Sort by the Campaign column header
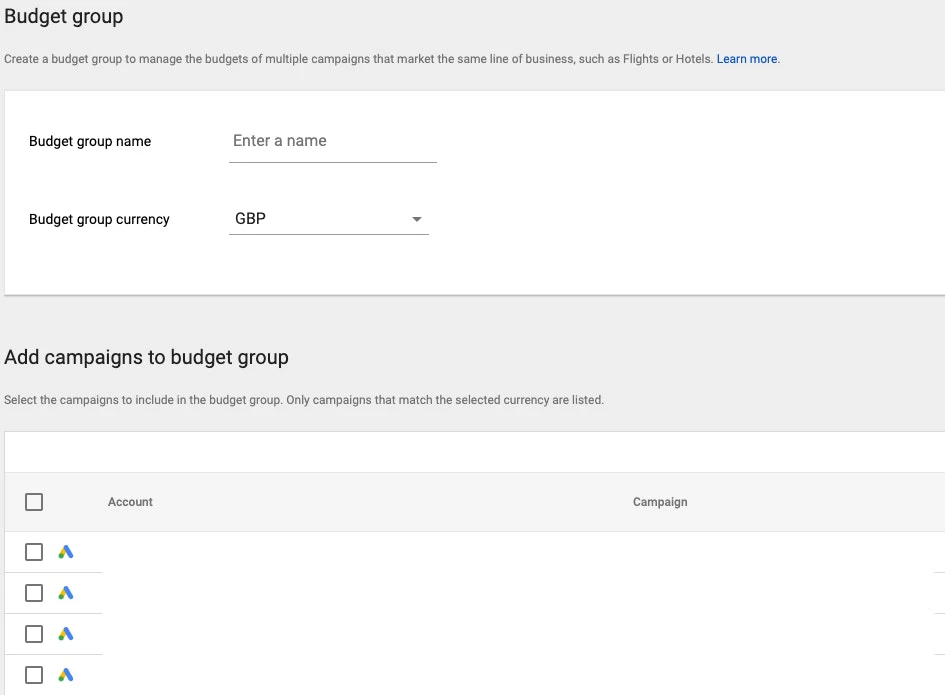 click(660, 502)
